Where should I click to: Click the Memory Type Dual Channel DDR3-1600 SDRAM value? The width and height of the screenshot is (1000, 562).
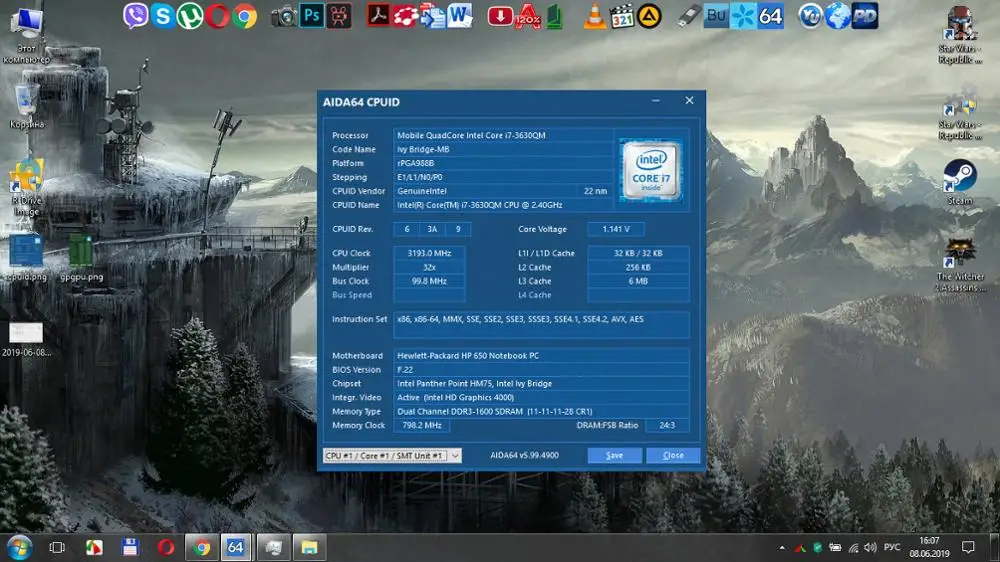pos(494,411)
